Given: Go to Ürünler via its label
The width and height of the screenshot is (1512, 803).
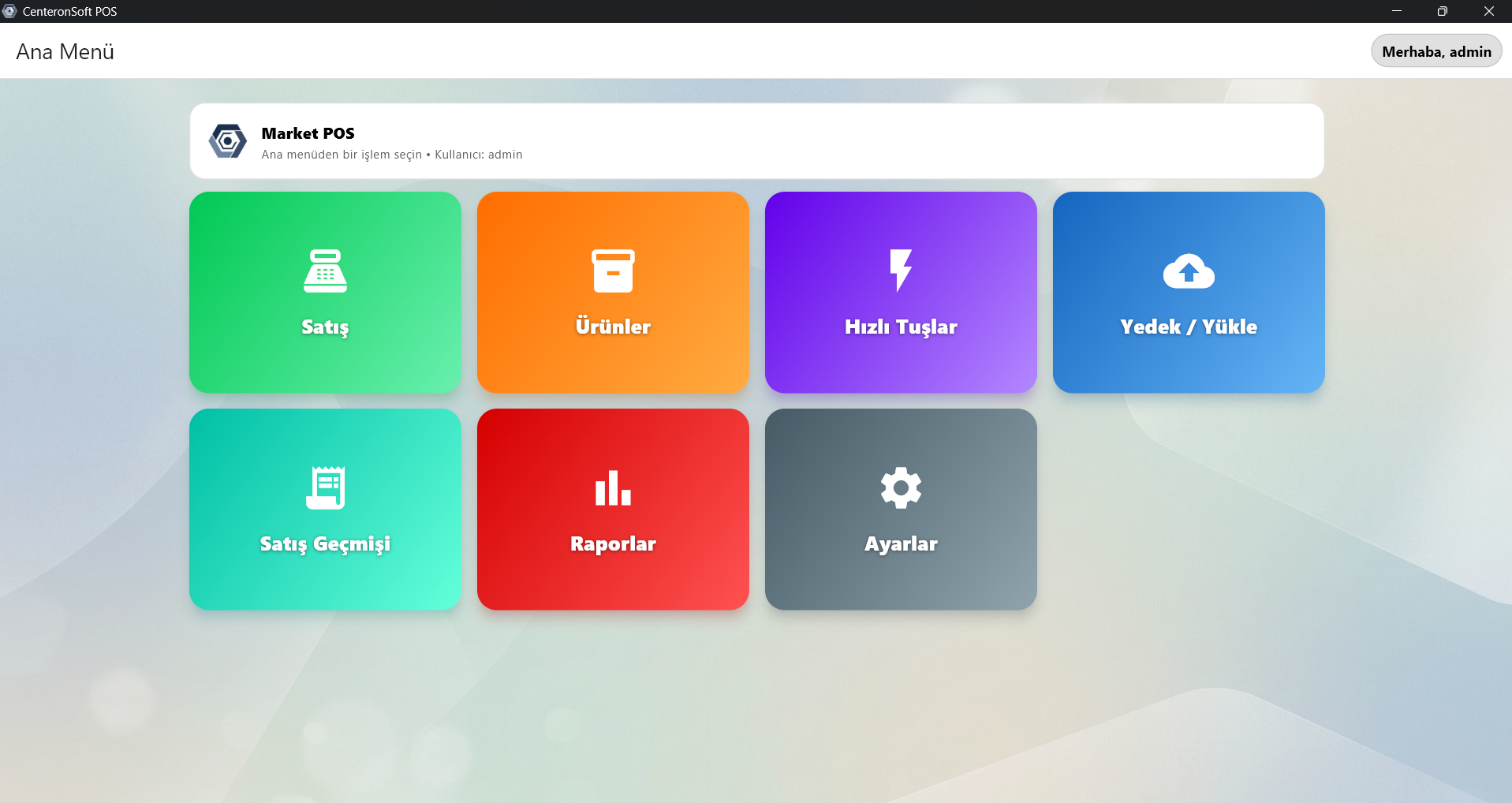Looking at the screenshot, I should [x=613, y=327].
